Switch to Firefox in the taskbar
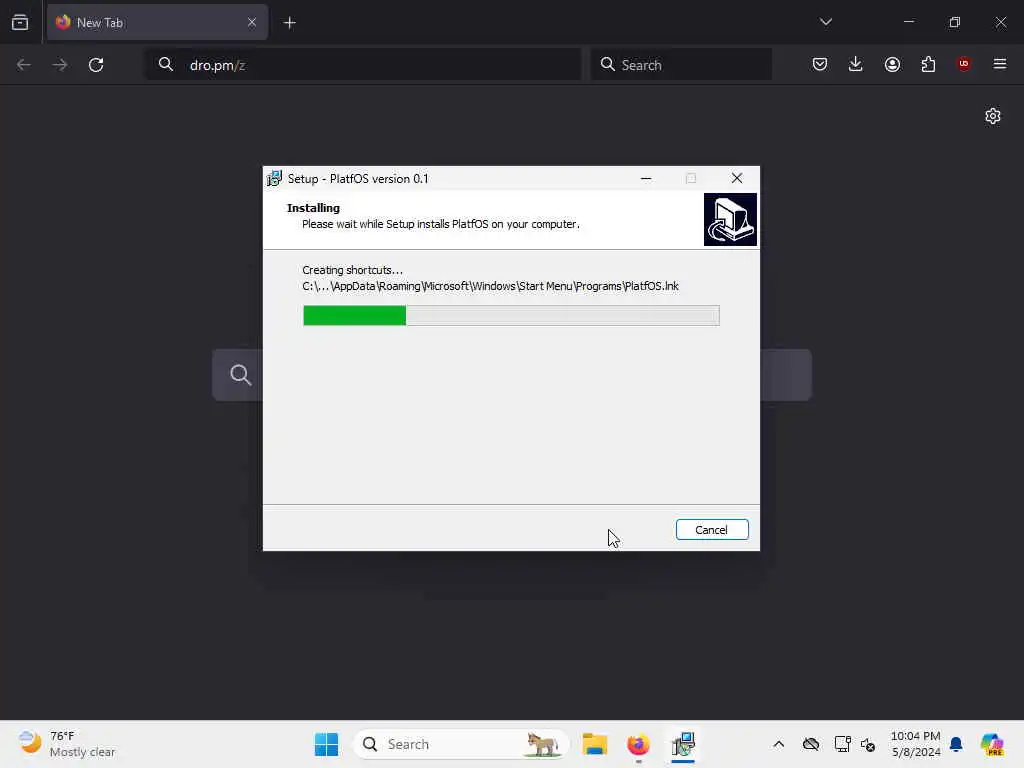 638,744
